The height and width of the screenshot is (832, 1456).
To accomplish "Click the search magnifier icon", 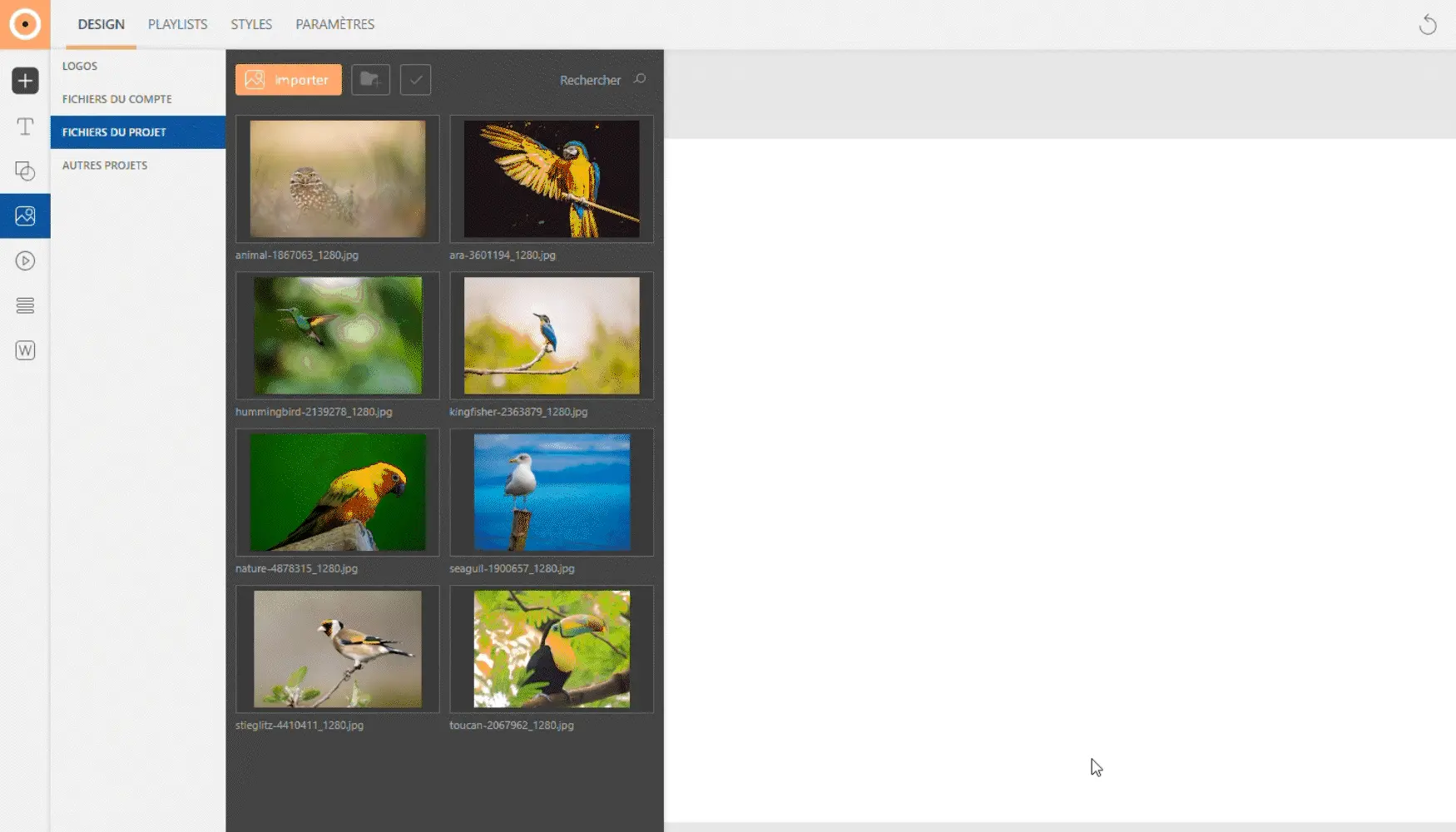I will [640, 79].
